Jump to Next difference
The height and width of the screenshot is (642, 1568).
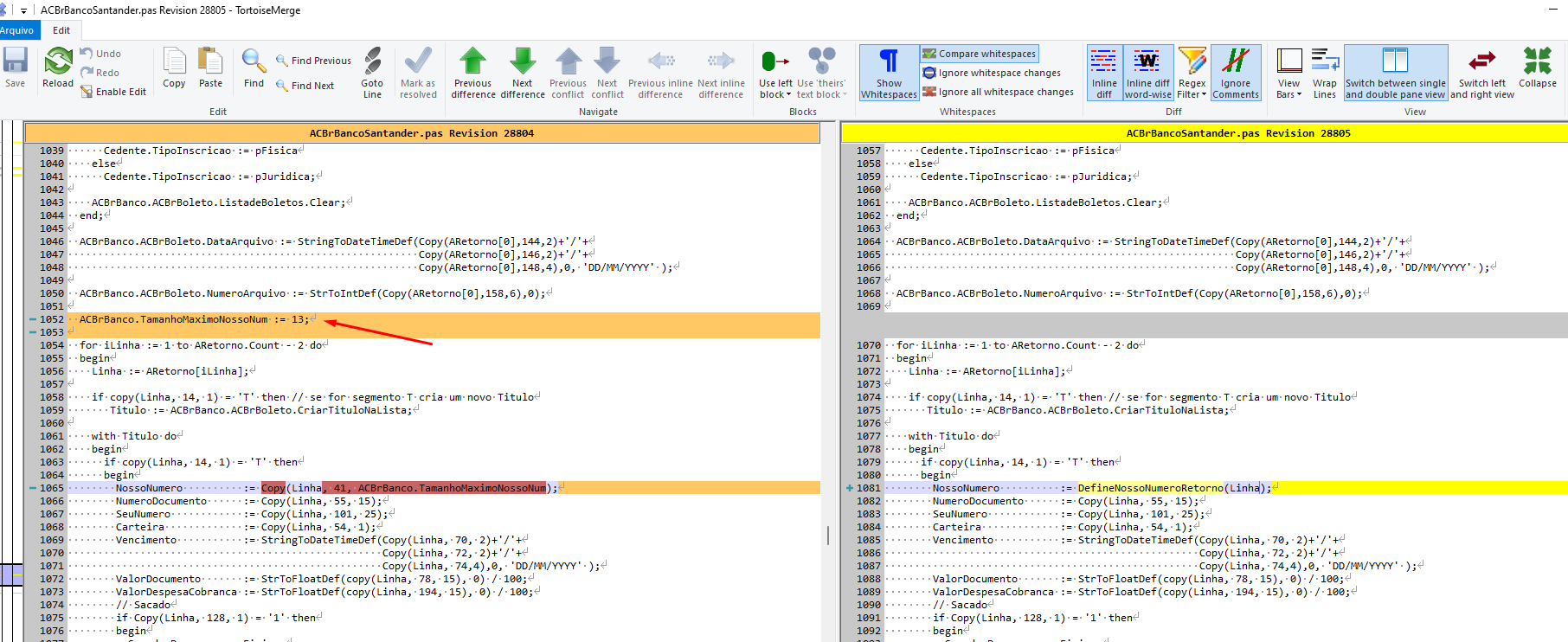[523, 73]
